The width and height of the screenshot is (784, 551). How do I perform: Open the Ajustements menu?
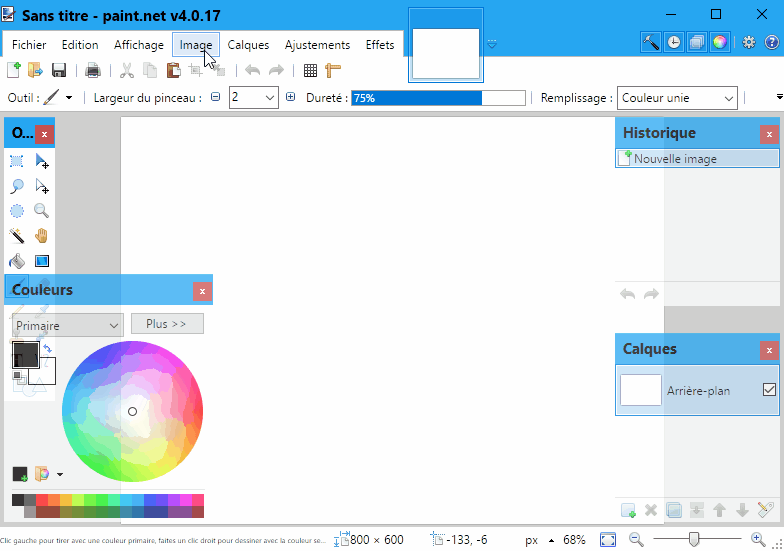click(x=318, y=45)
